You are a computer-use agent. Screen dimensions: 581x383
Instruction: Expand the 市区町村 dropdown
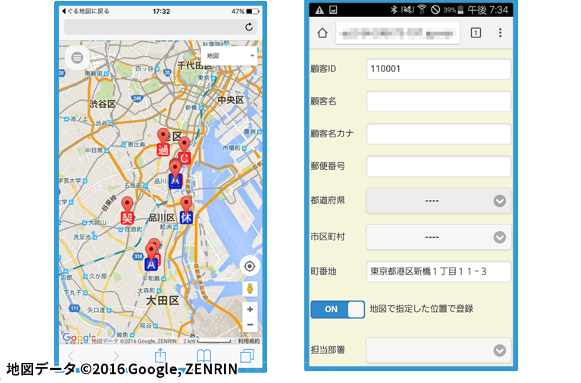click(x=438, y=237)
